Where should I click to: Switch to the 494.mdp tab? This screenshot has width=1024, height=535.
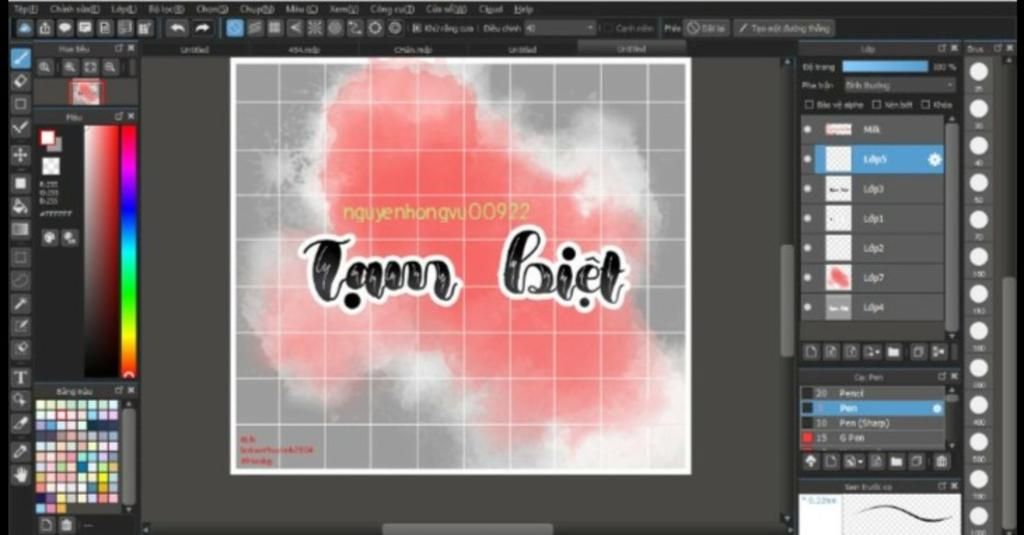click(304, 49)
